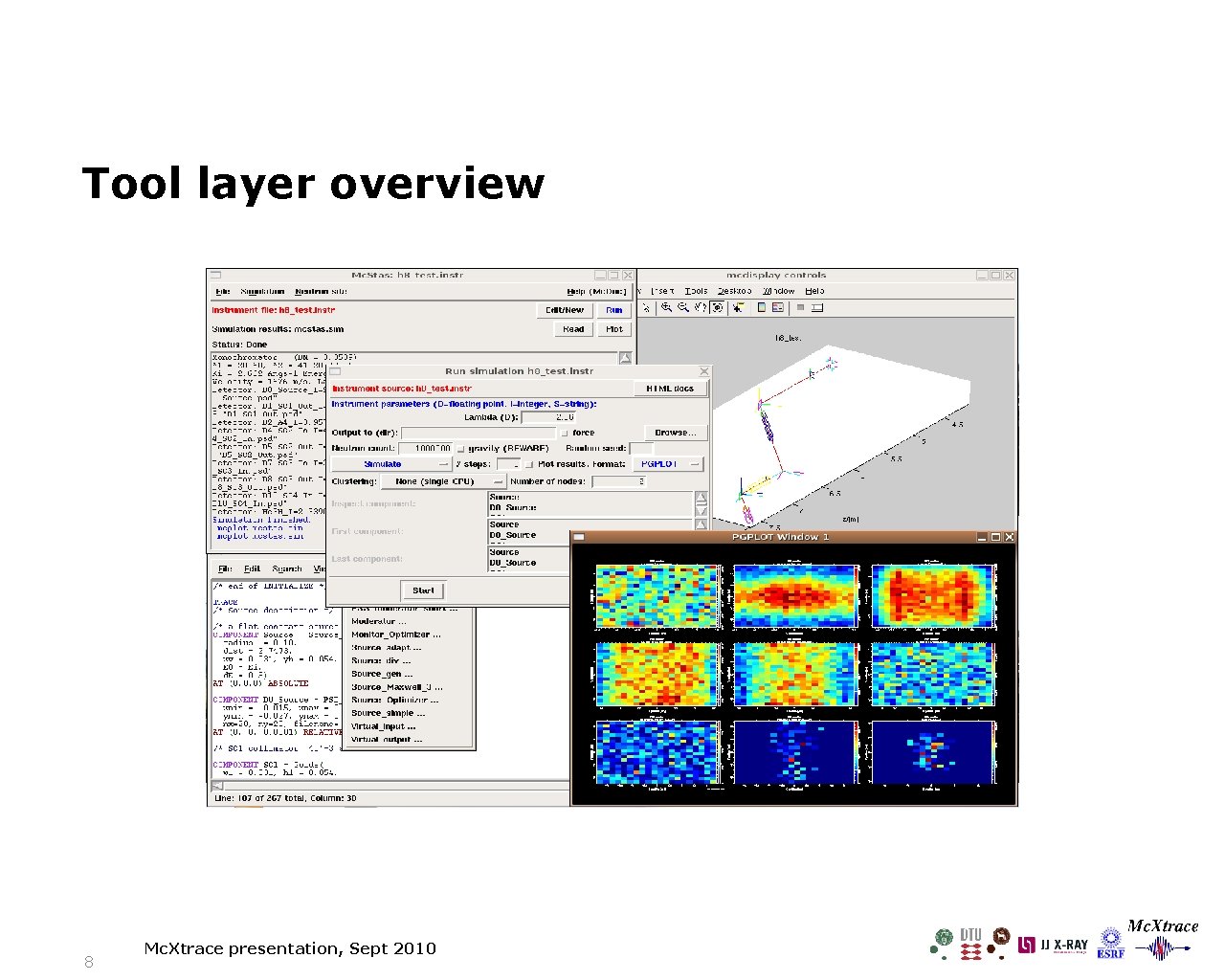
Task: Open the Simulate mode dropdown
Action: [390, 464]
